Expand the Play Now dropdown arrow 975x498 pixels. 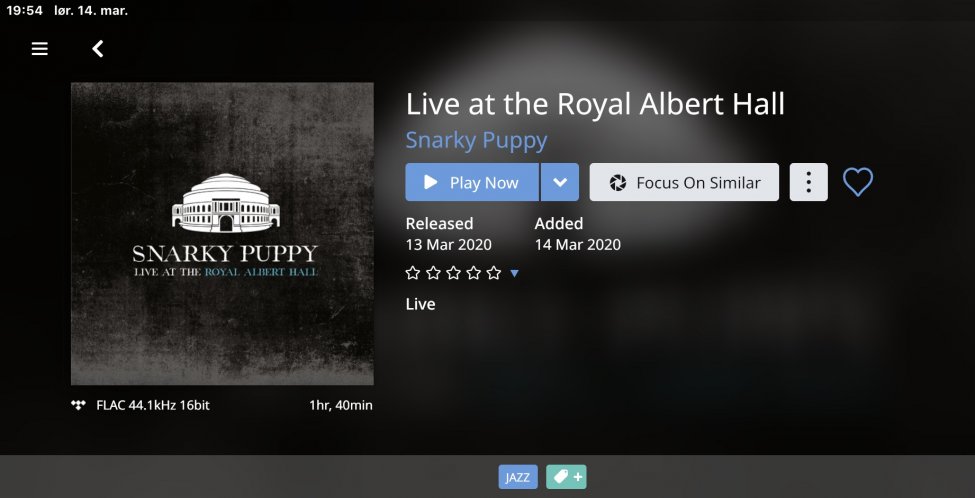coord(560,182)
